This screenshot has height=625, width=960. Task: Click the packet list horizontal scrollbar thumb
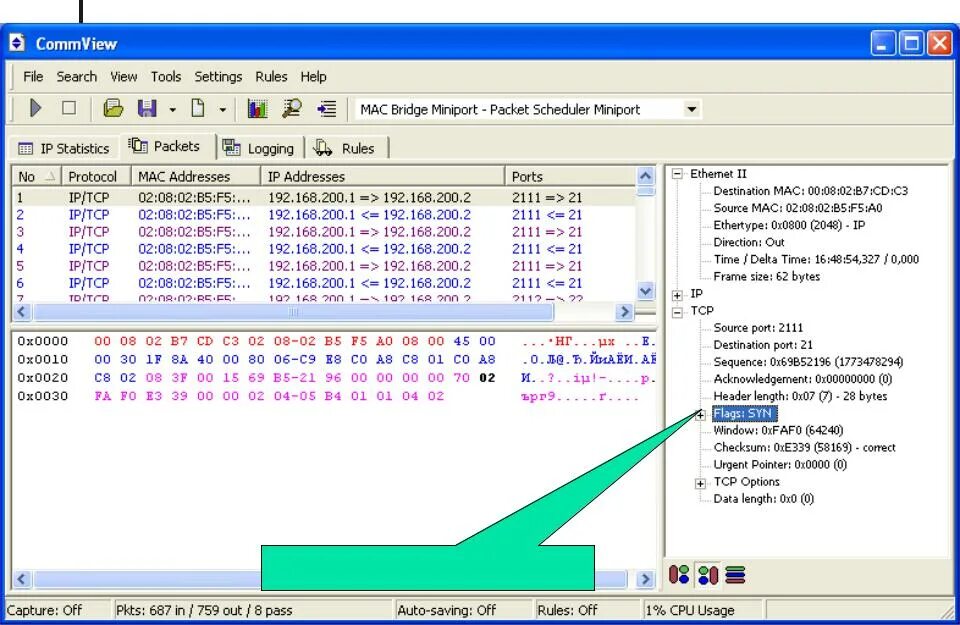point(294,312)
